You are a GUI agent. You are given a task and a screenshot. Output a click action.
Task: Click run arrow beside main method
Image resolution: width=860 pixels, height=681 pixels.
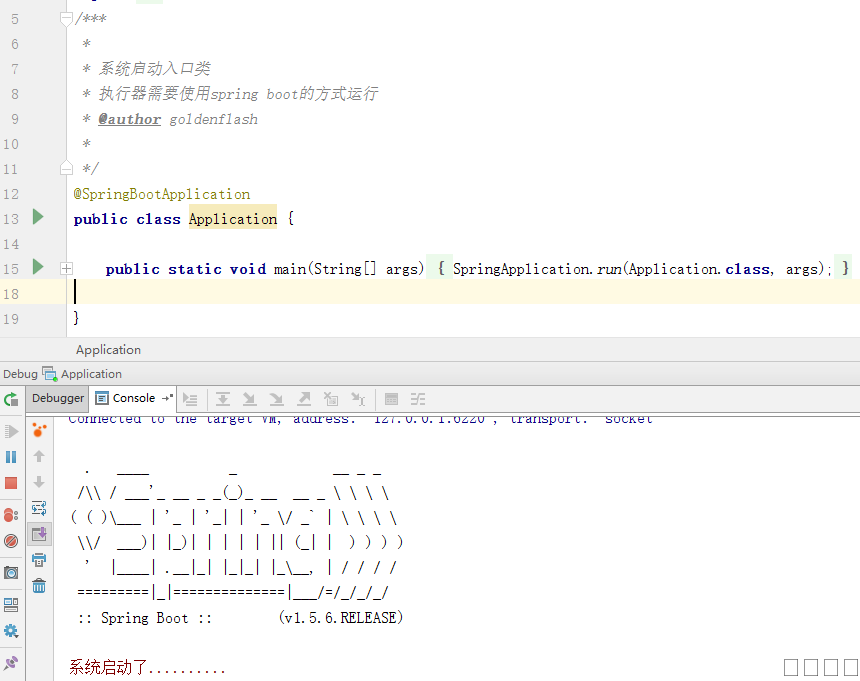pyautogui.click(x=38, y=267)
